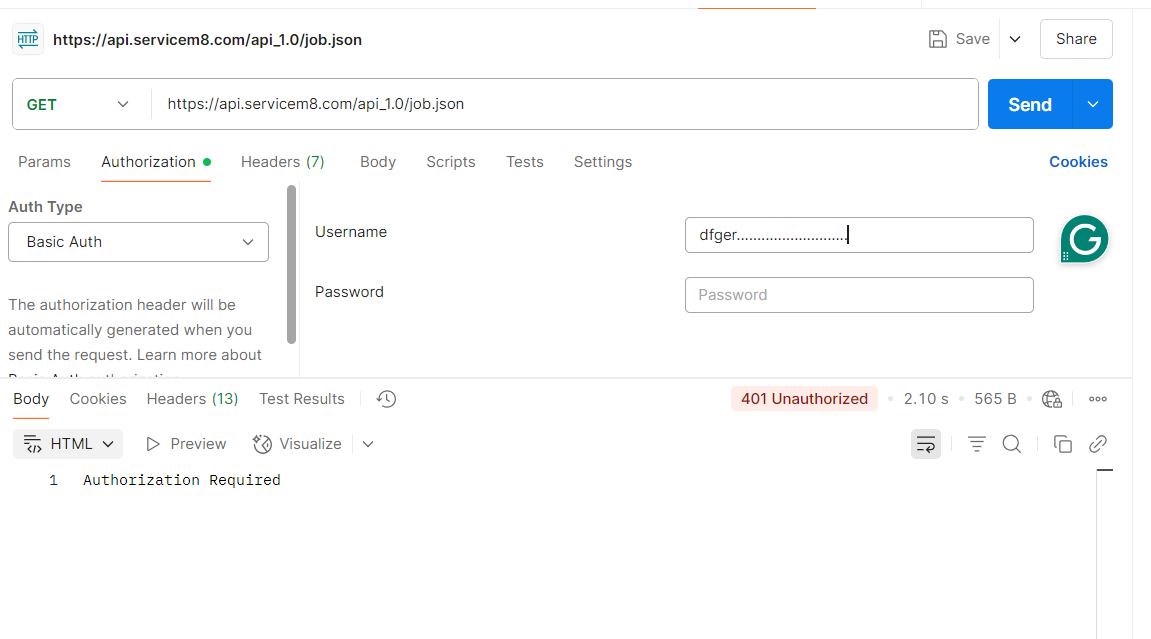This screenshot has height=639, width=1151.
Task: Go to the Scripts tab
Action: pyautogui.click(x=451, y=162)
